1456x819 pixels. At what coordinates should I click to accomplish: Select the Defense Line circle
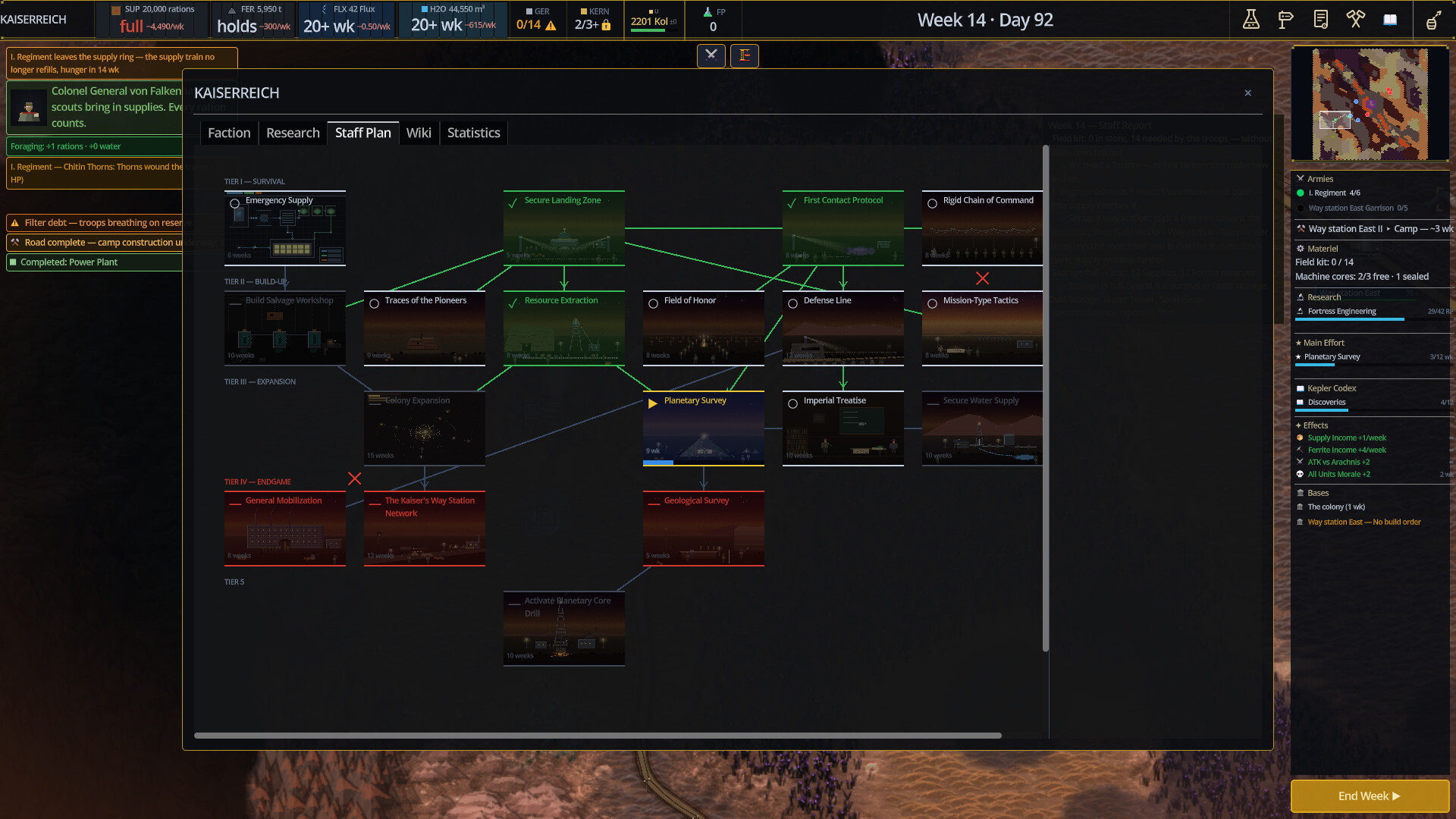click(793, 303)
